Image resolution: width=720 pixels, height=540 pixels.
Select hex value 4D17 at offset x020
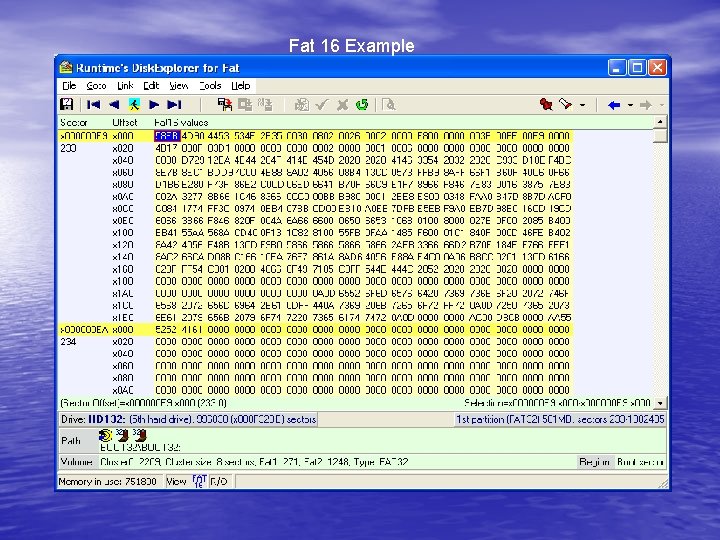pos(167,148)
